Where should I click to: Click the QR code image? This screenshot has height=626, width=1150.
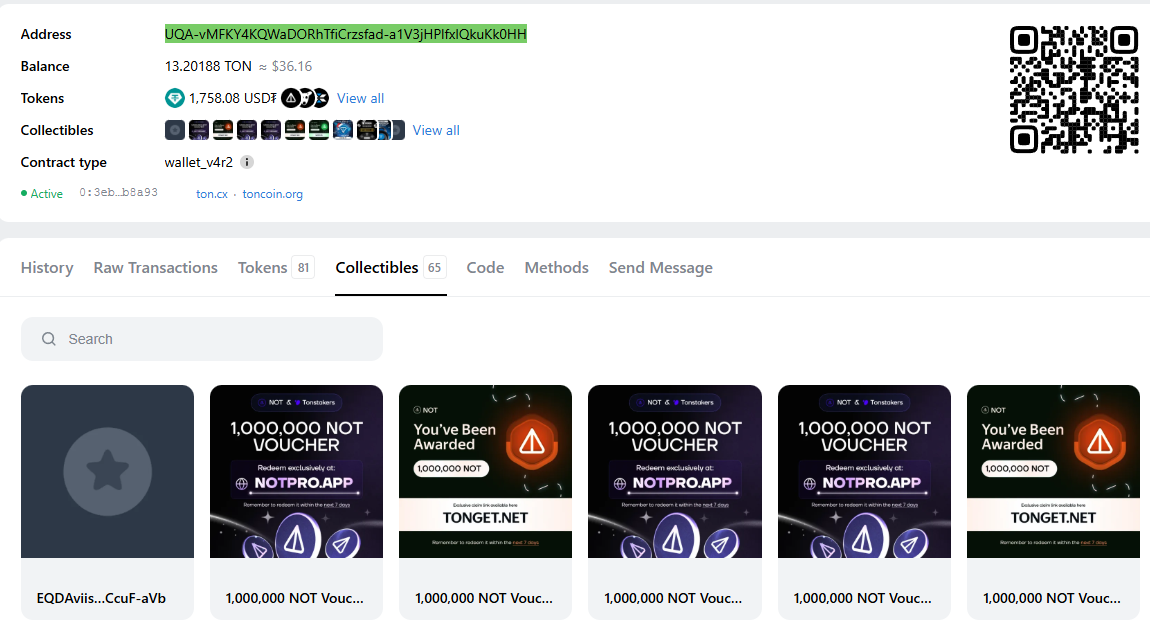[x=1074, y=89]
